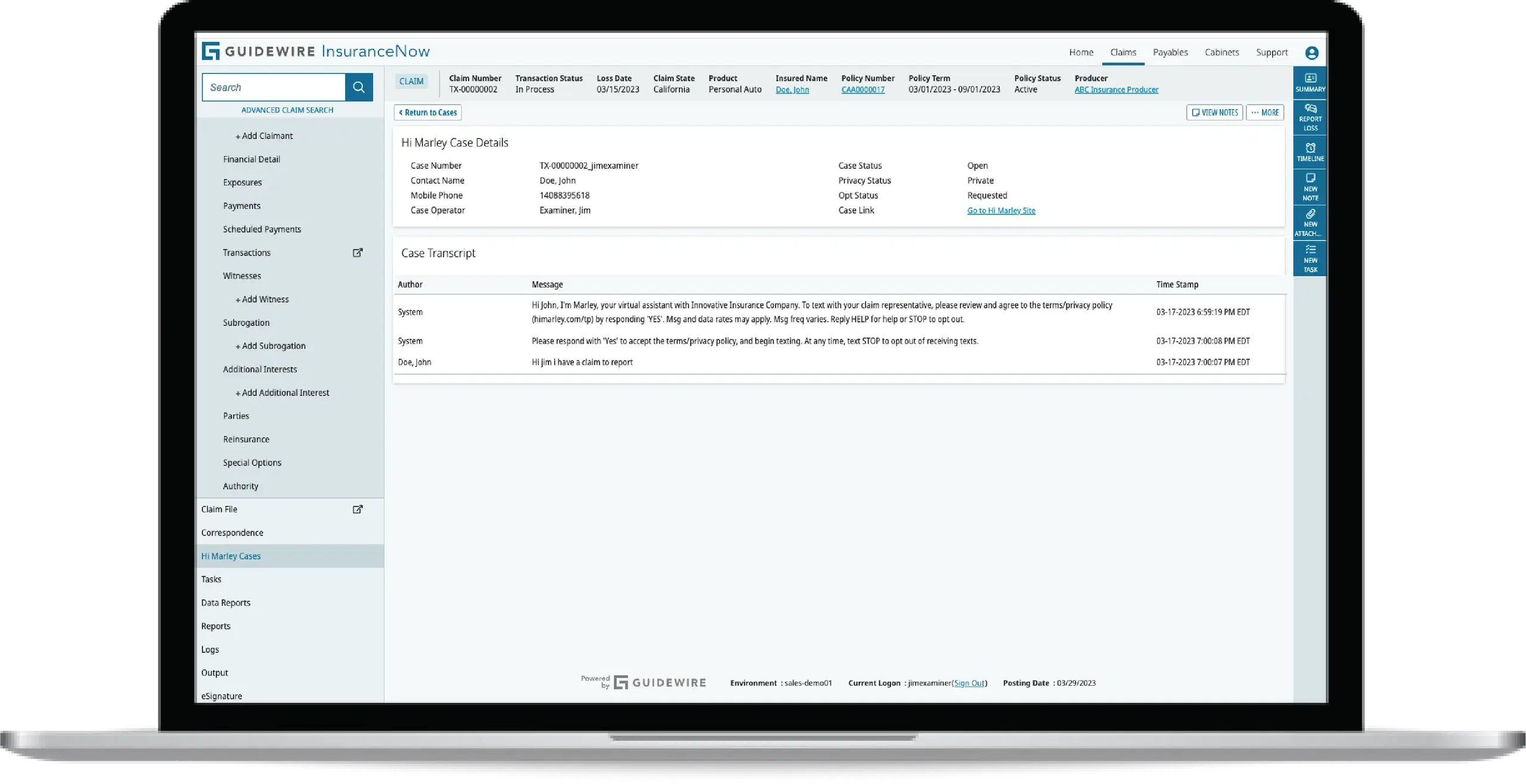1526x784 pixels.
Task: Go to the Home tab
Action: (x=1081, y=52)
